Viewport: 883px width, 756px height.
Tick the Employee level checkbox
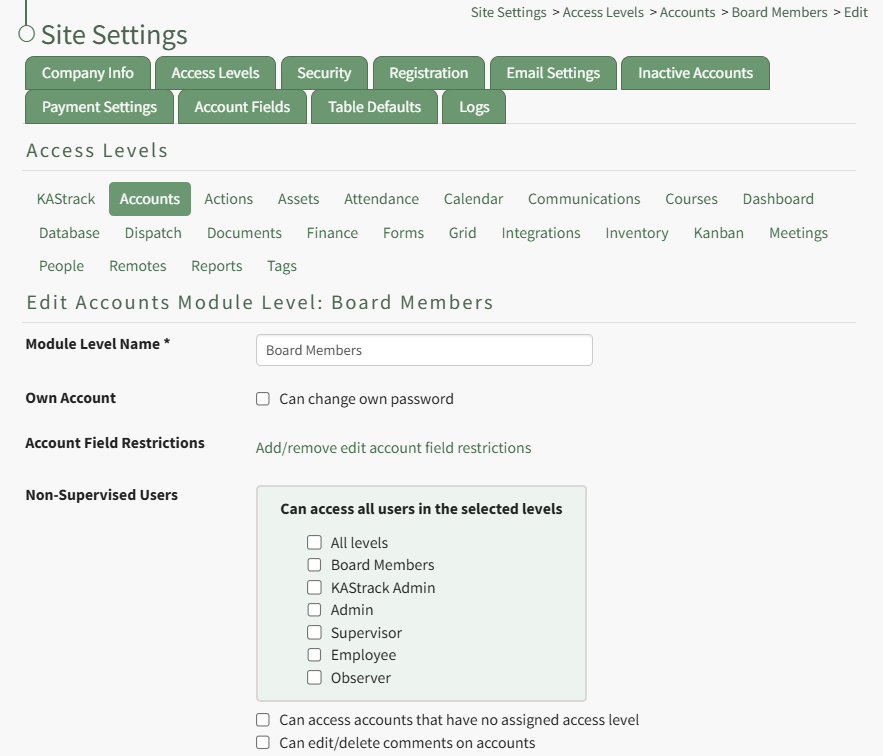pos(314,655)
